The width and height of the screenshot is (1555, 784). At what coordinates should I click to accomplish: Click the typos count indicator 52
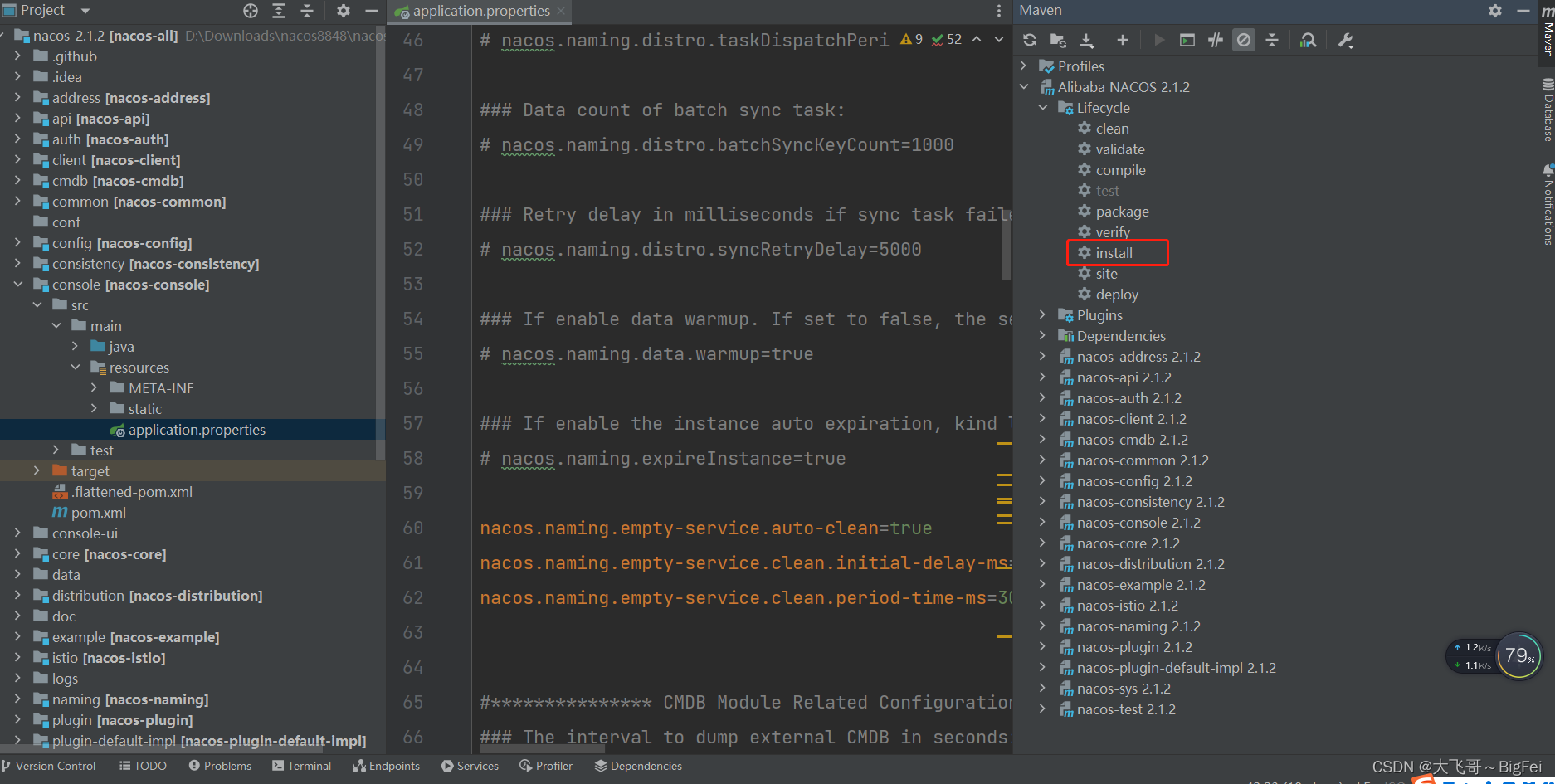947,39
